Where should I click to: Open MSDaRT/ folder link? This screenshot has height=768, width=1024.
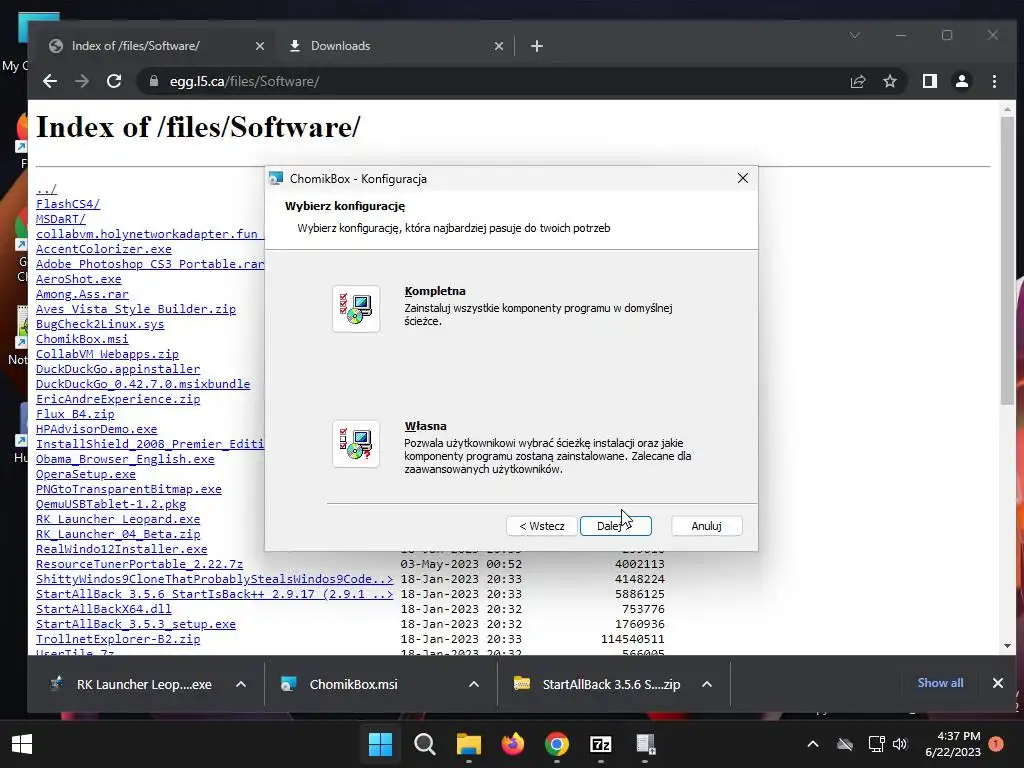tap(61, 219)
